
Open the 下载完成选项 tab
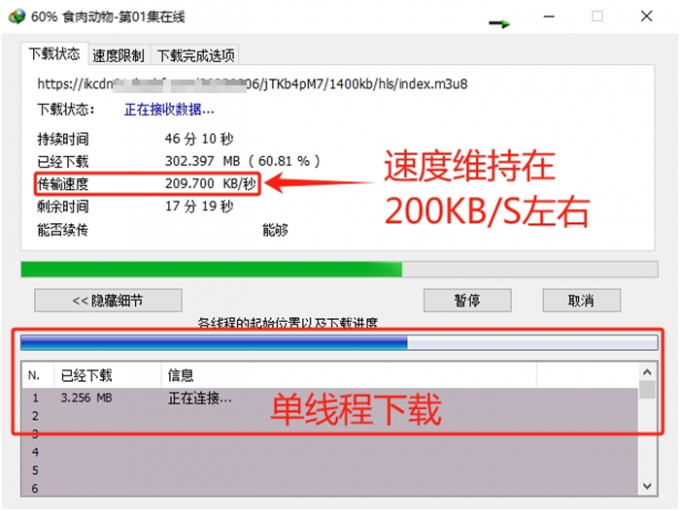tap(196, 55)
